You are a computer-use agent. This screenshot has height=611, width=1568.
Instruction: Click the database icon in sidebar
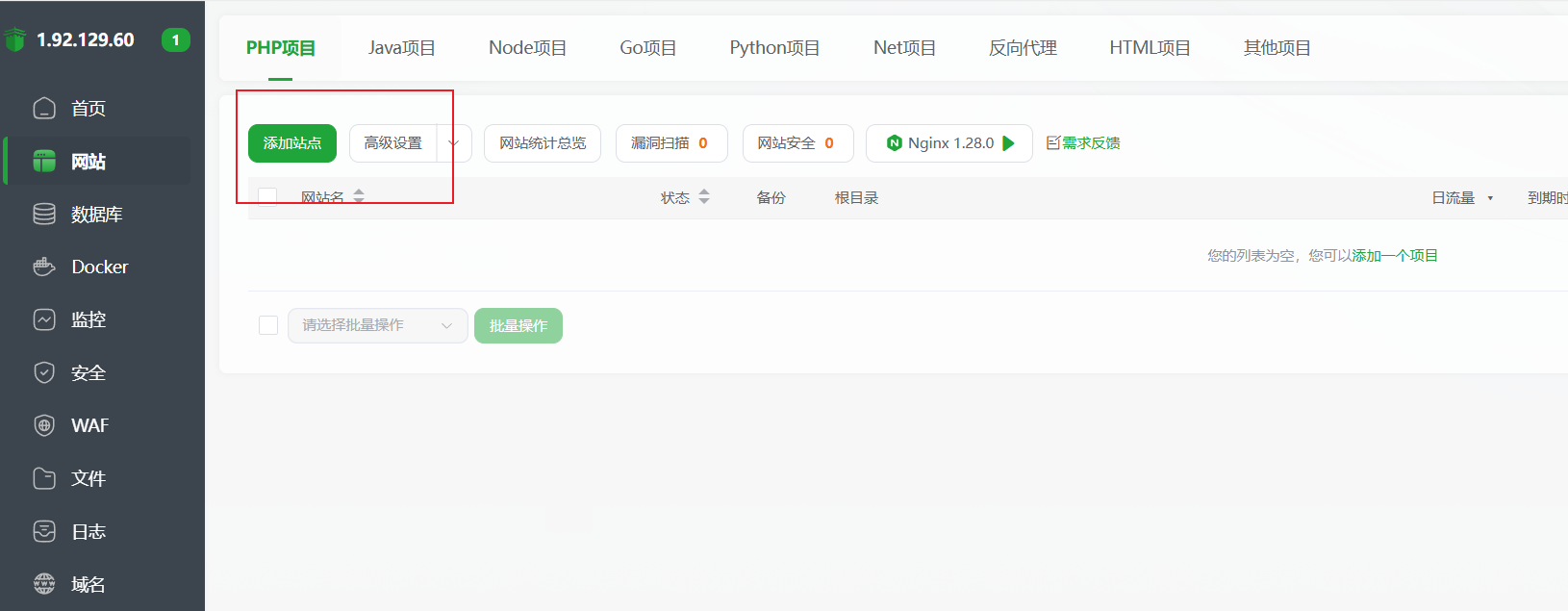(x=44, y=214)
